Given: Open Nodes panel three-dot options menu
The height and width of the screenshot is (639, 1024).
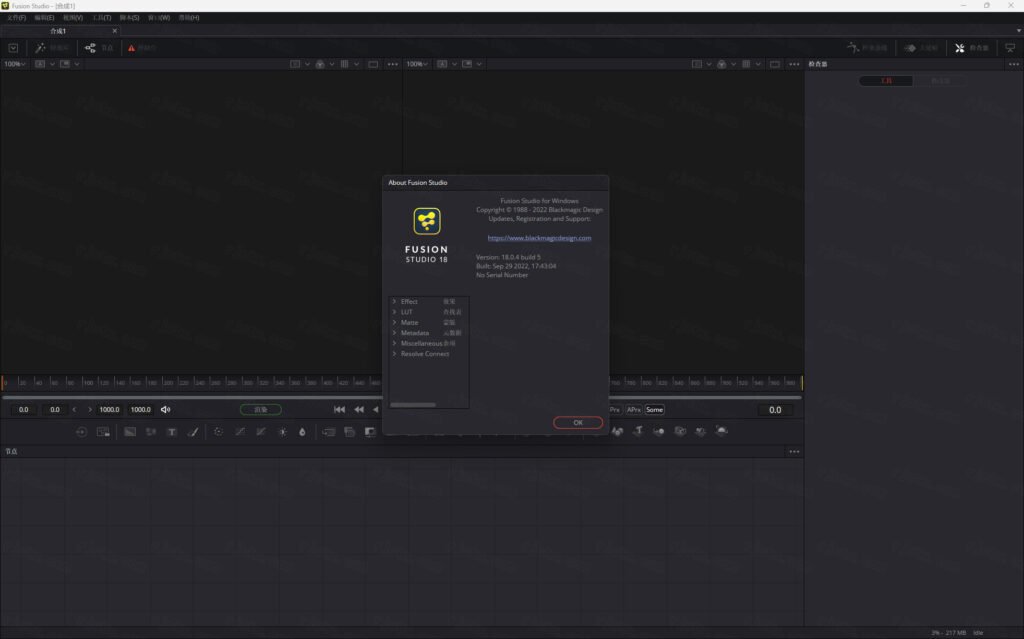Looking at the screenshot, I should pos(794,451).
